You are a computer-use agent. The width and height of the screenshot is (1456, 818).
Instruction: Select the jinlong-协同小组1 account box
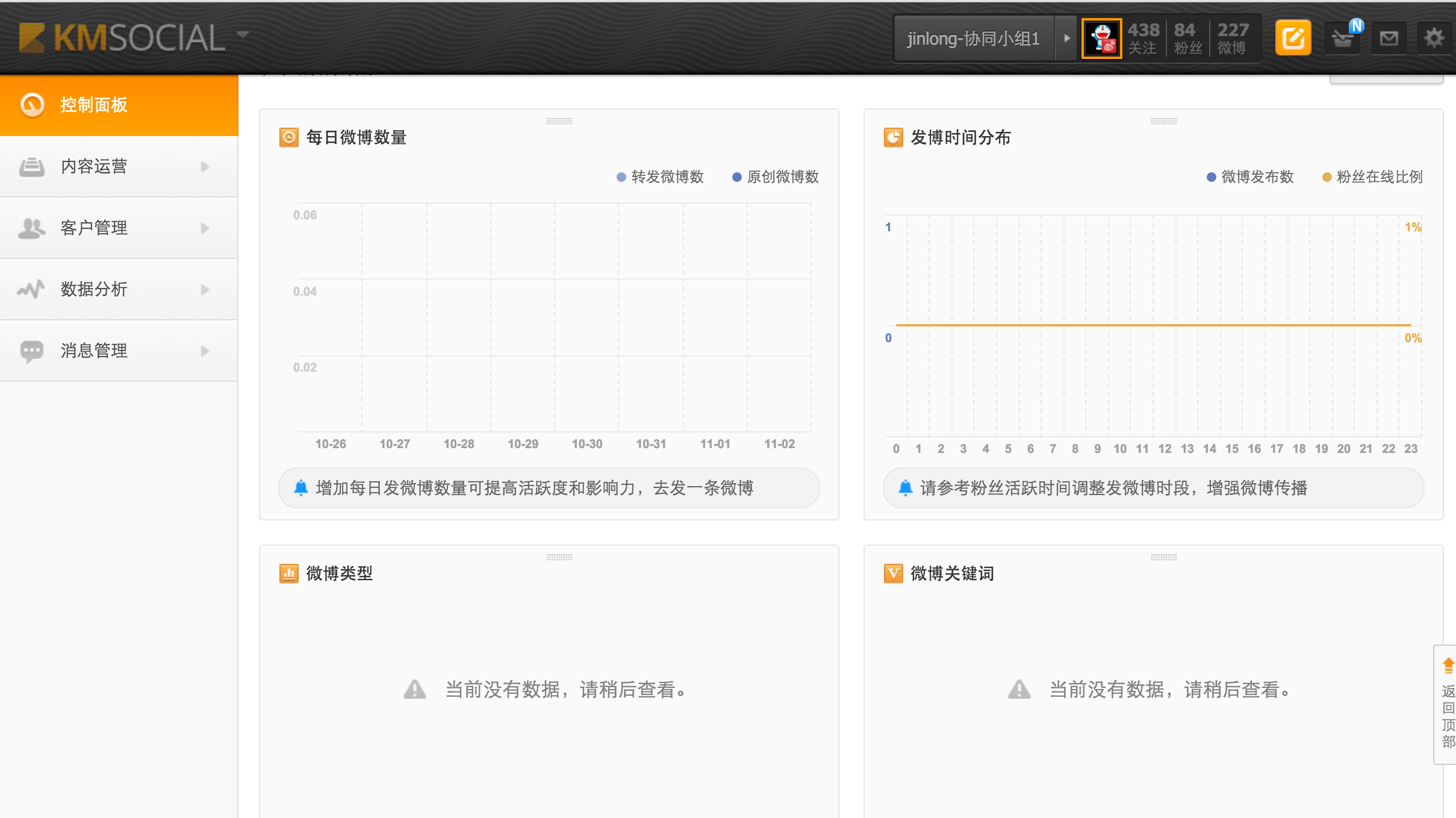point(974,38)
